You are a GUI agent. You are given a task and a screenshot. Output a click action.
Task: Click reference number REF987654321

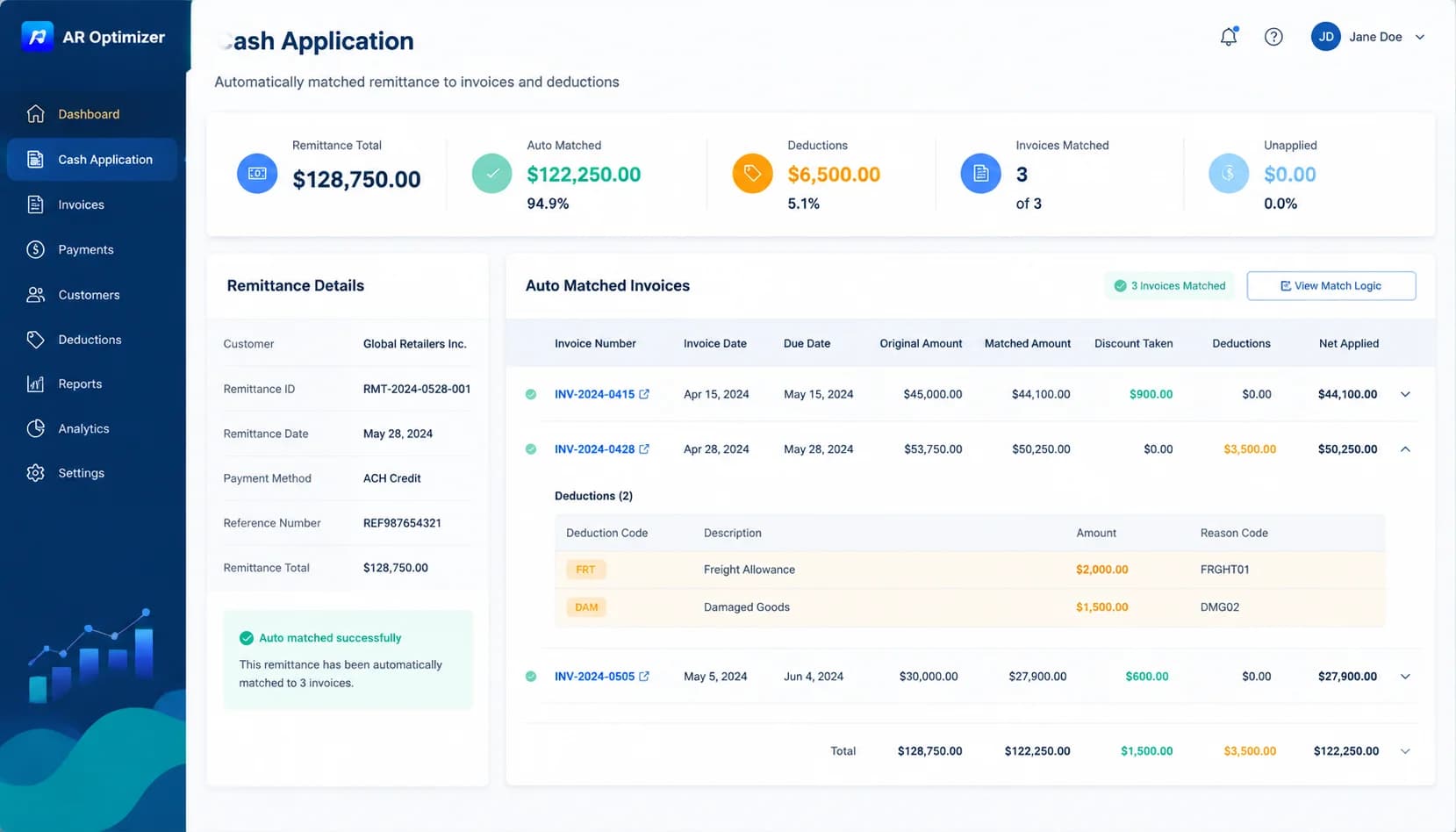click(402, 523)
